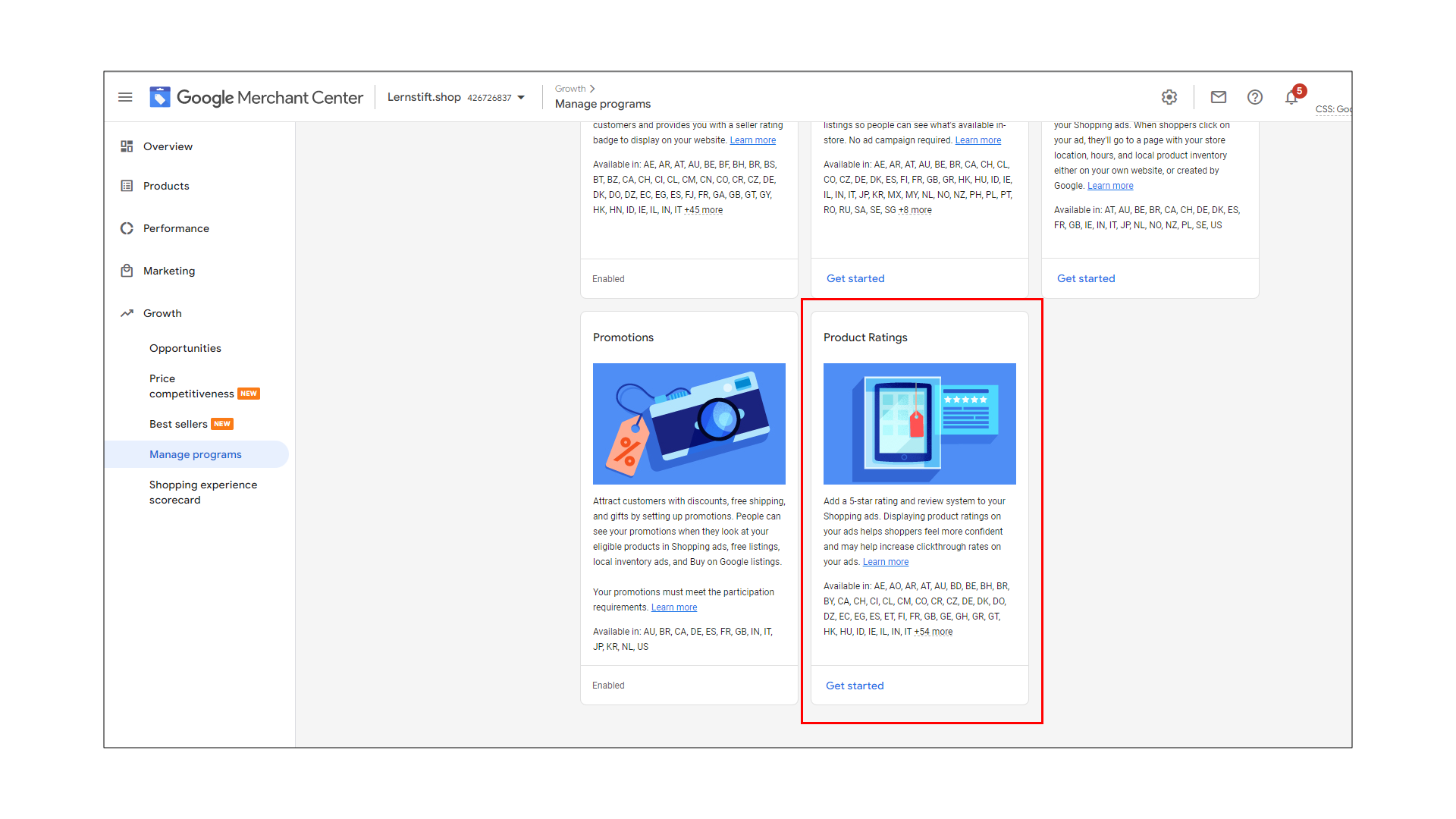Click Get started under Product Ratings
1456x819 pixels.
855,686
